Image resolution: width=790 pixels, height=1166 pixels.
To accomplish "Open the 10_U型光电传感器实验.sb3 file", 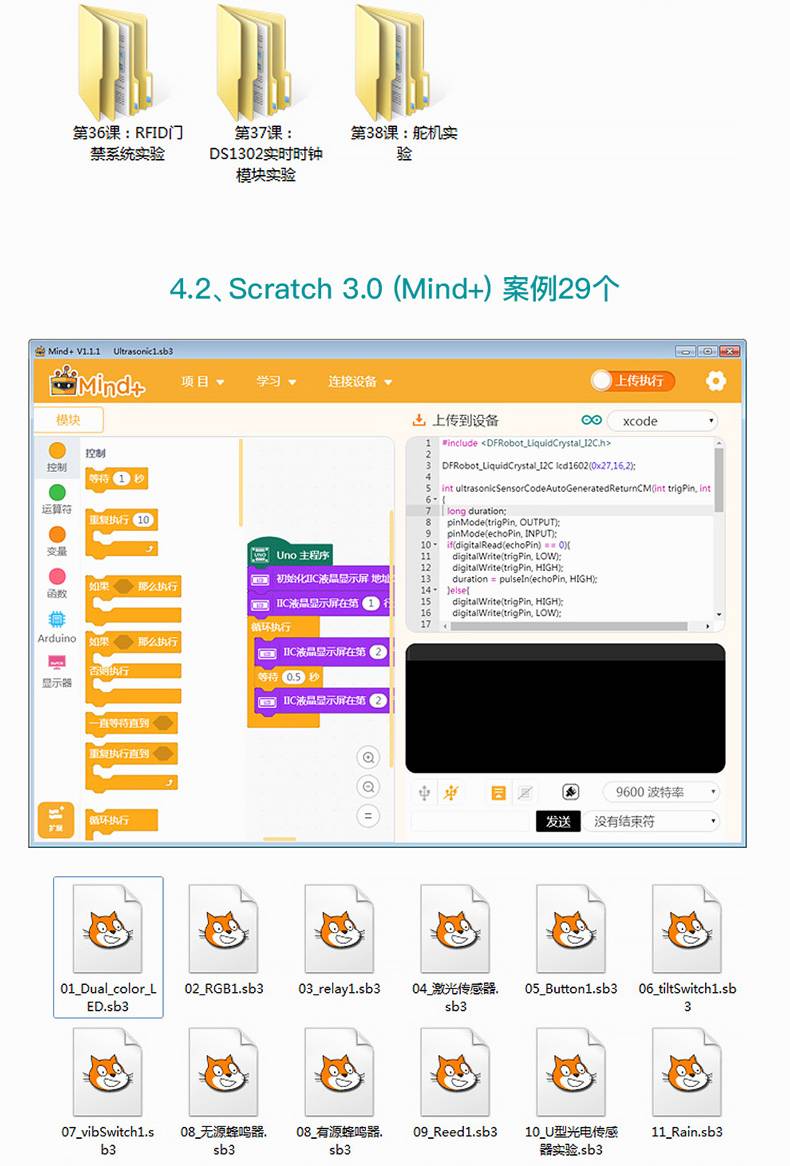I will (571, 1091).
